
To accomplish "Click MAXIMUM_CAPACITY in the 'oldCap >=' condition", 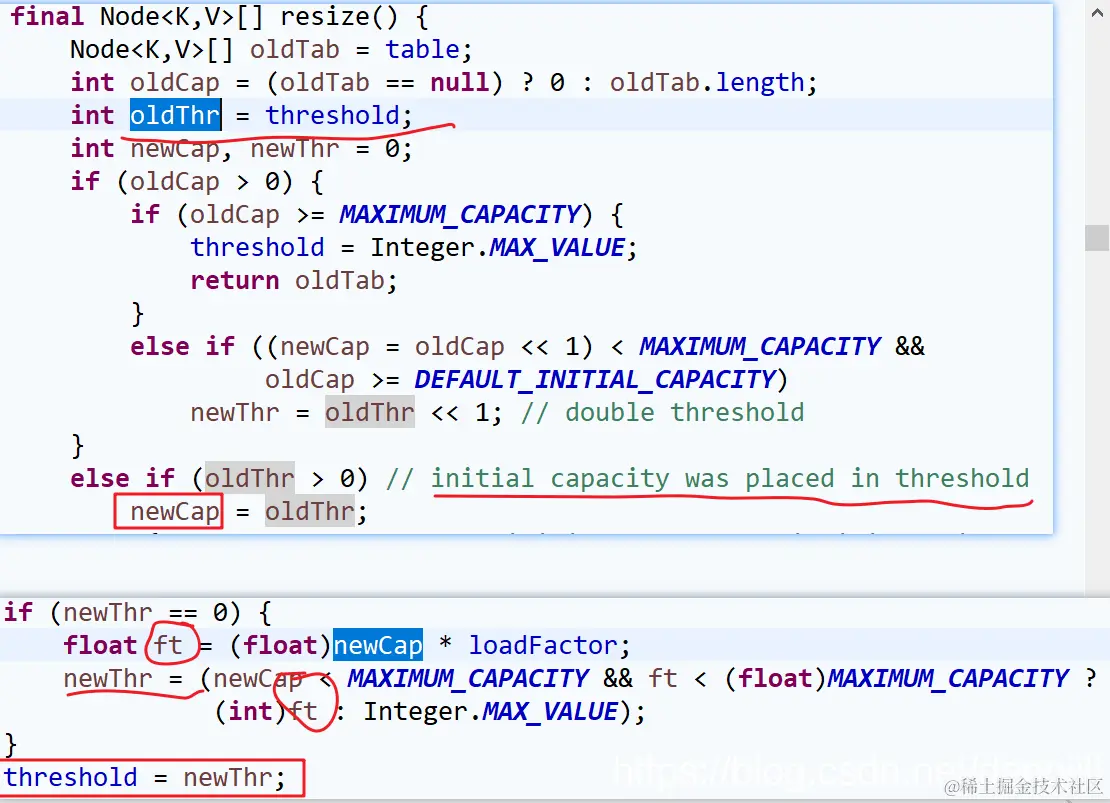I will [x=460, y=214].
